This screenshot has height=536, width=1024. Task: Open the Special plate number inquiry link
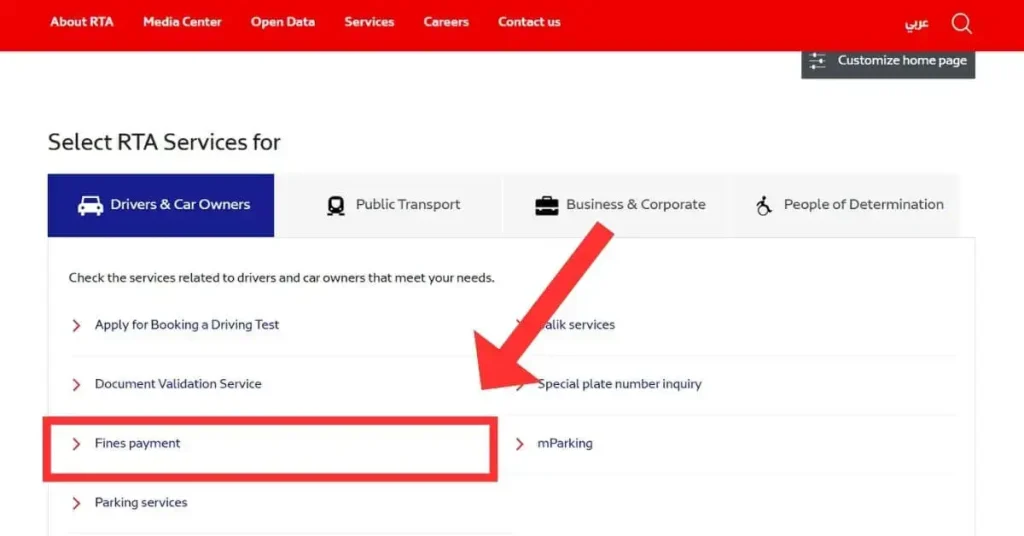point(619,384)
